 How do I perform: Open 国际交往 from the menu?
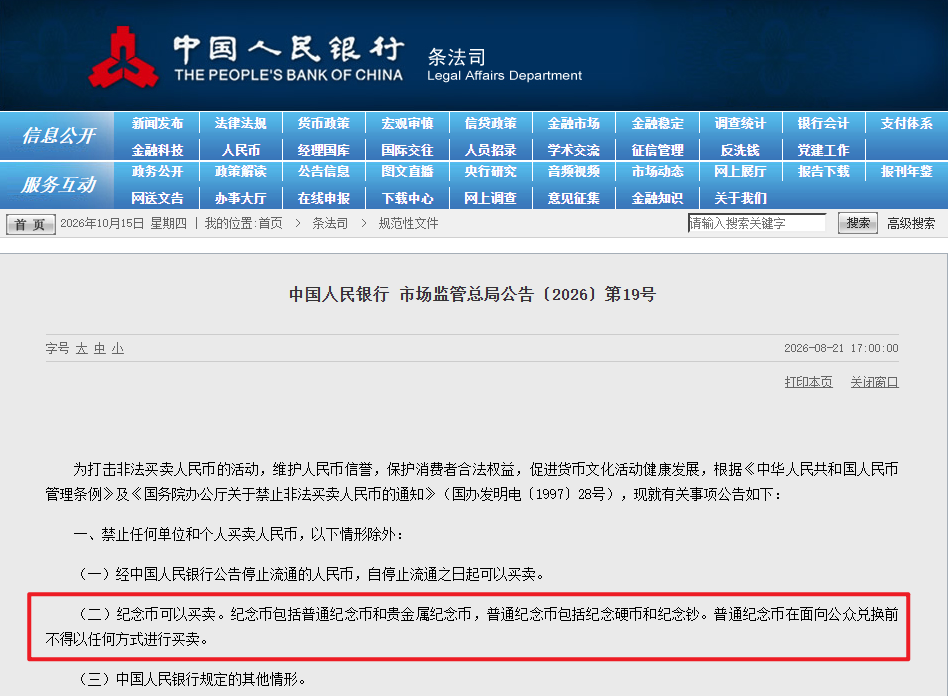coord(407,150)
